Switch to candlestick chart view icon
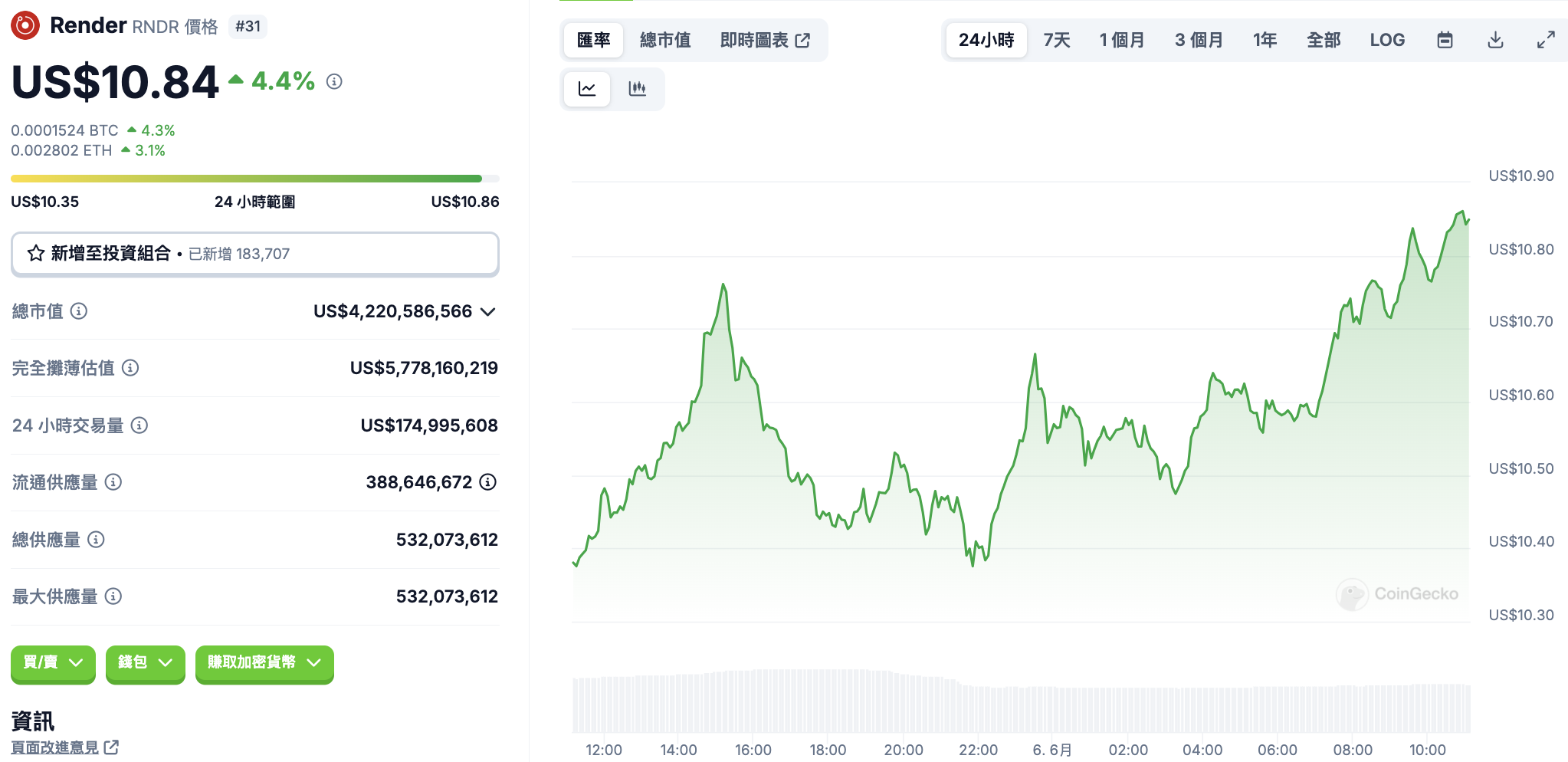This screenshot has height=762, width=1568. (x=638, y=89)
